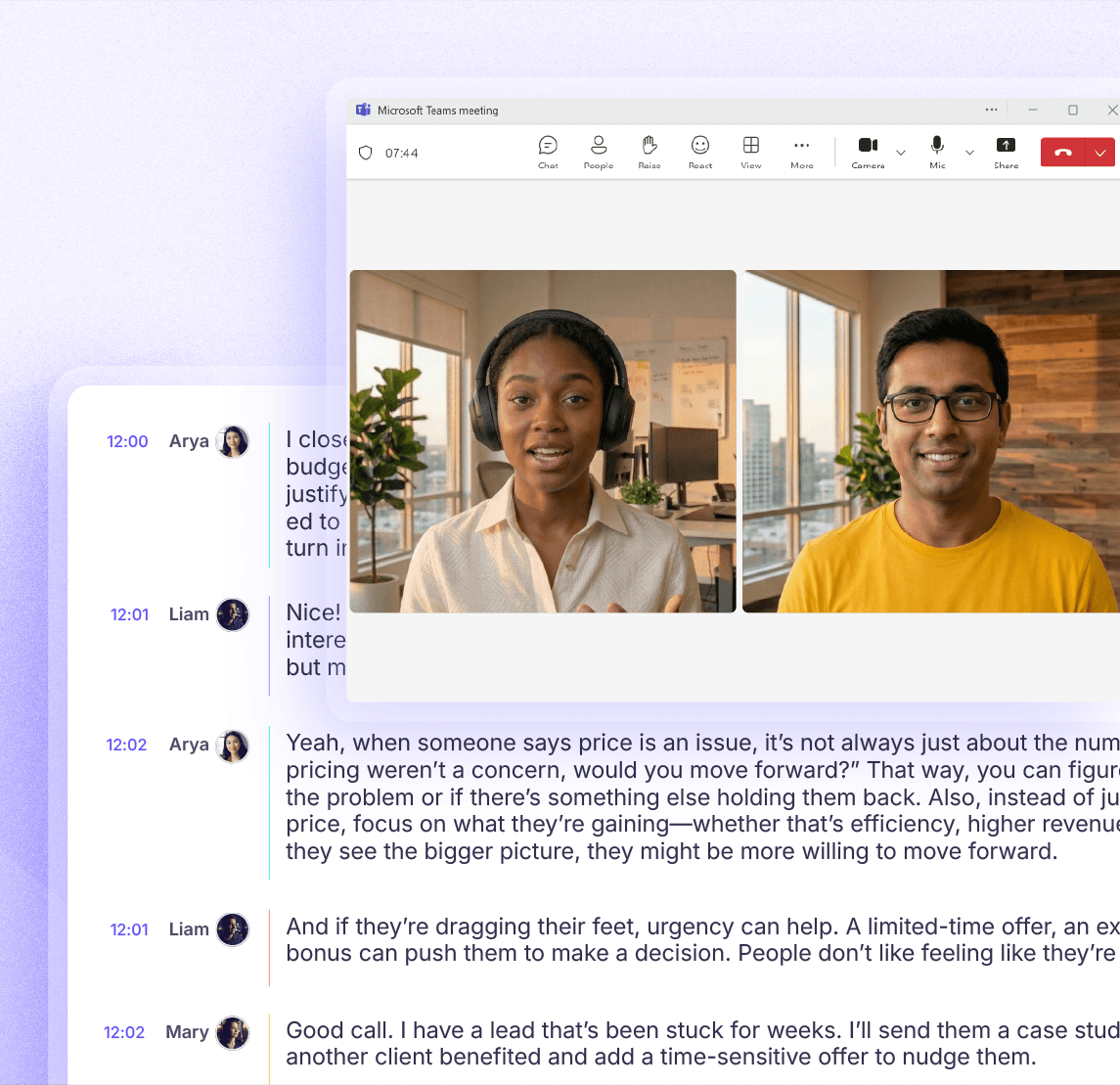Screen dimensions: 1120x1085
Task: Expand the Mic options dropdown arrow
Action: tap(969, 153)
